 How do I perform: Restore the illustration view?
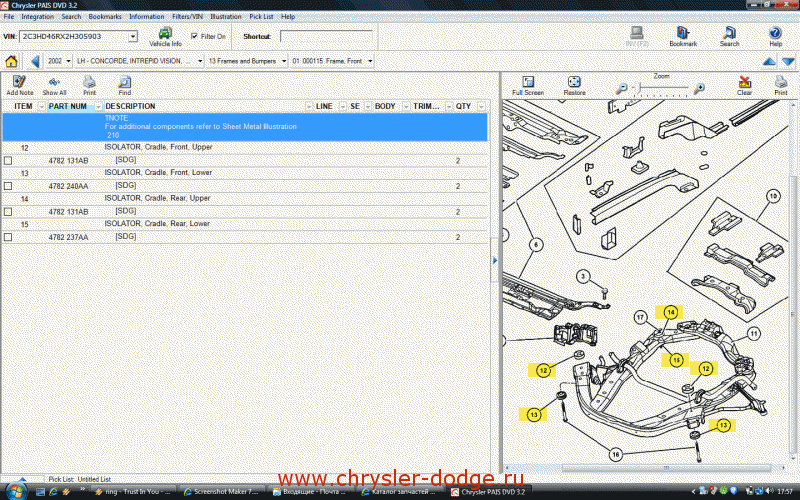click(574, 85)
